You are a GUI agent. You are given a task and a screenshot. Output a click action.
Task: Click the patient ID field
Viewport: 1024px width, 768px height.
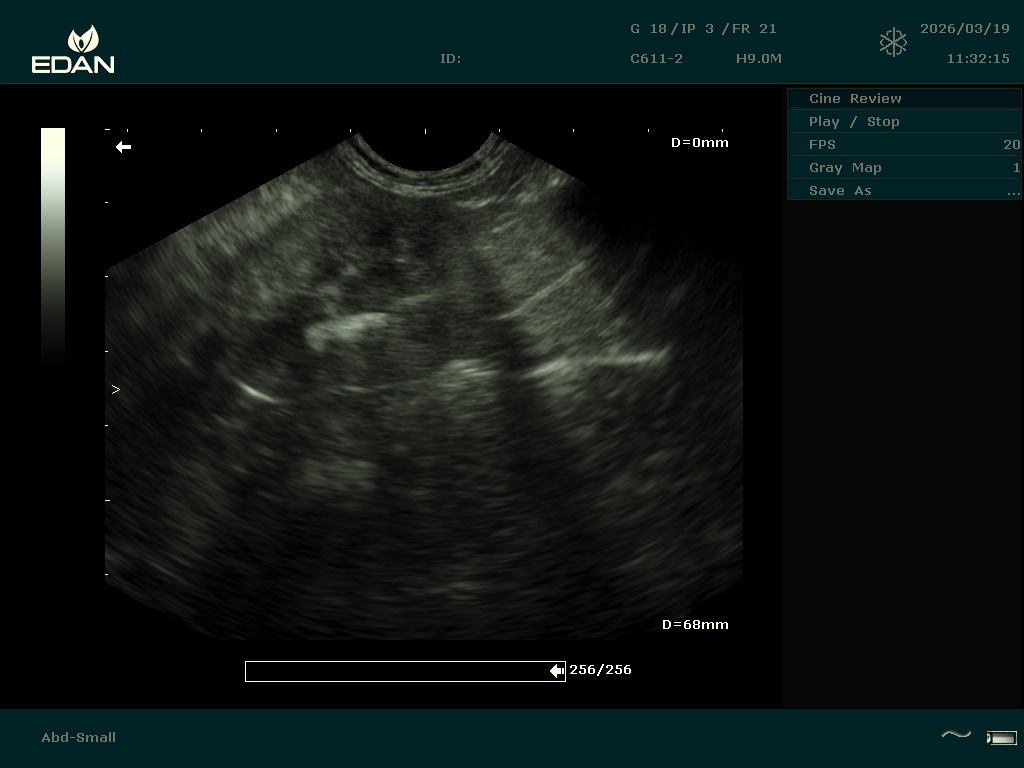[451, 59]
